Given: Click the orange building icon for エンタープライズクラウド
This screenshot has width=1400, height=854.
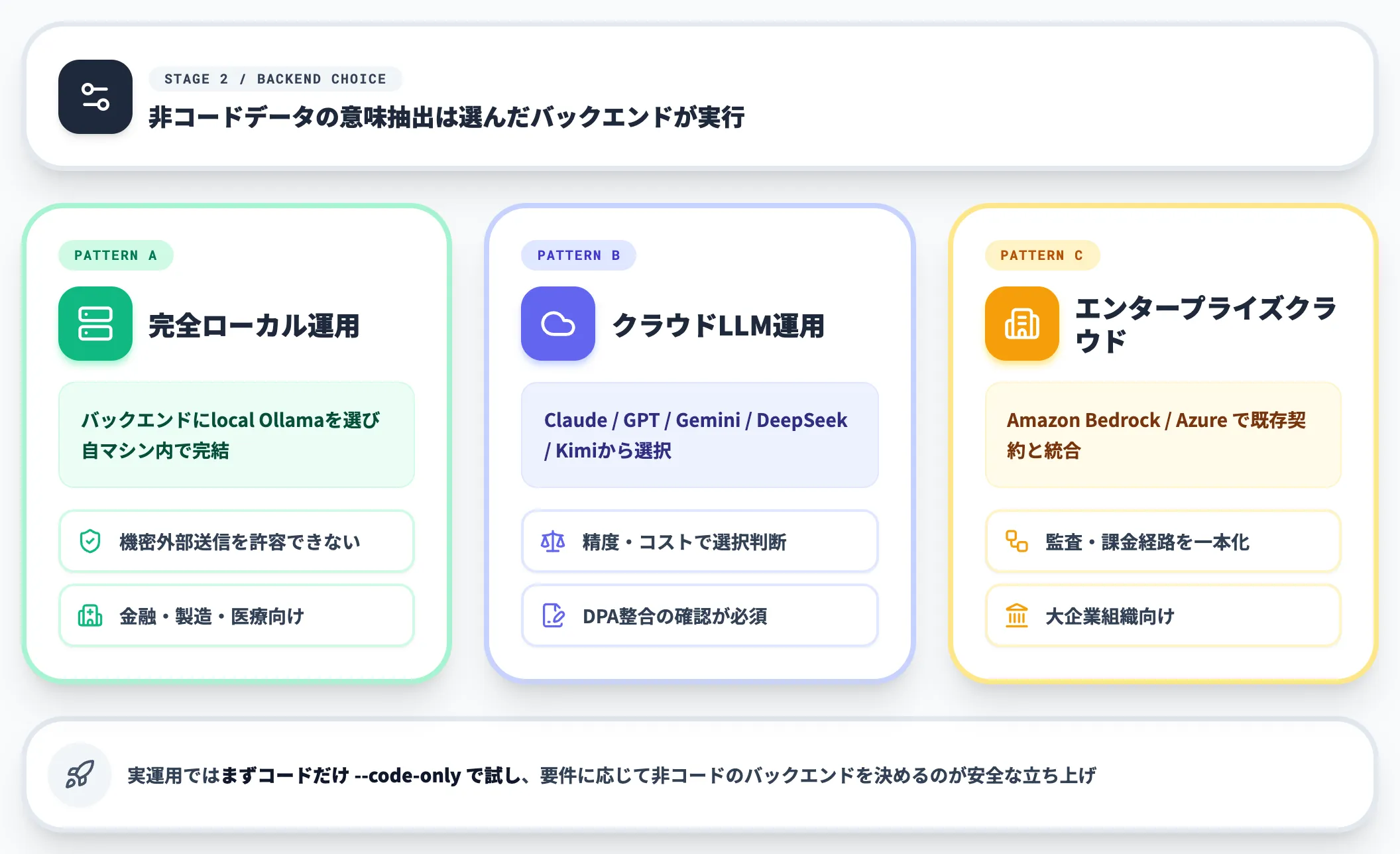Looking at the screenshot, I should click(x=1021, y=324).
